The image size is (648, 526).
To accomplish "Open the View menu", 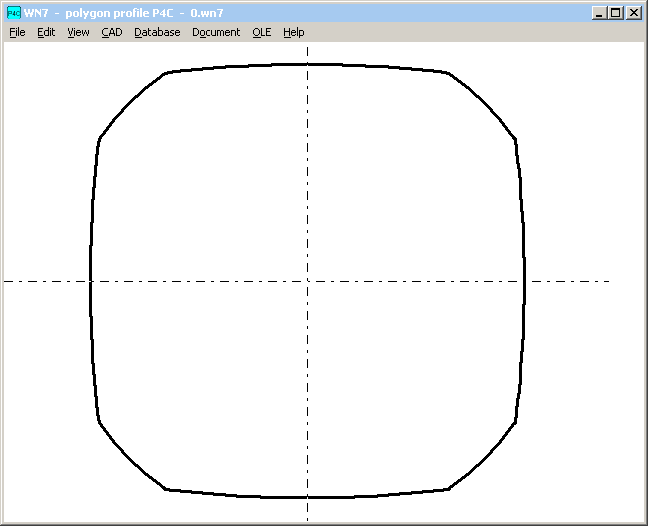I will [78, 32].
